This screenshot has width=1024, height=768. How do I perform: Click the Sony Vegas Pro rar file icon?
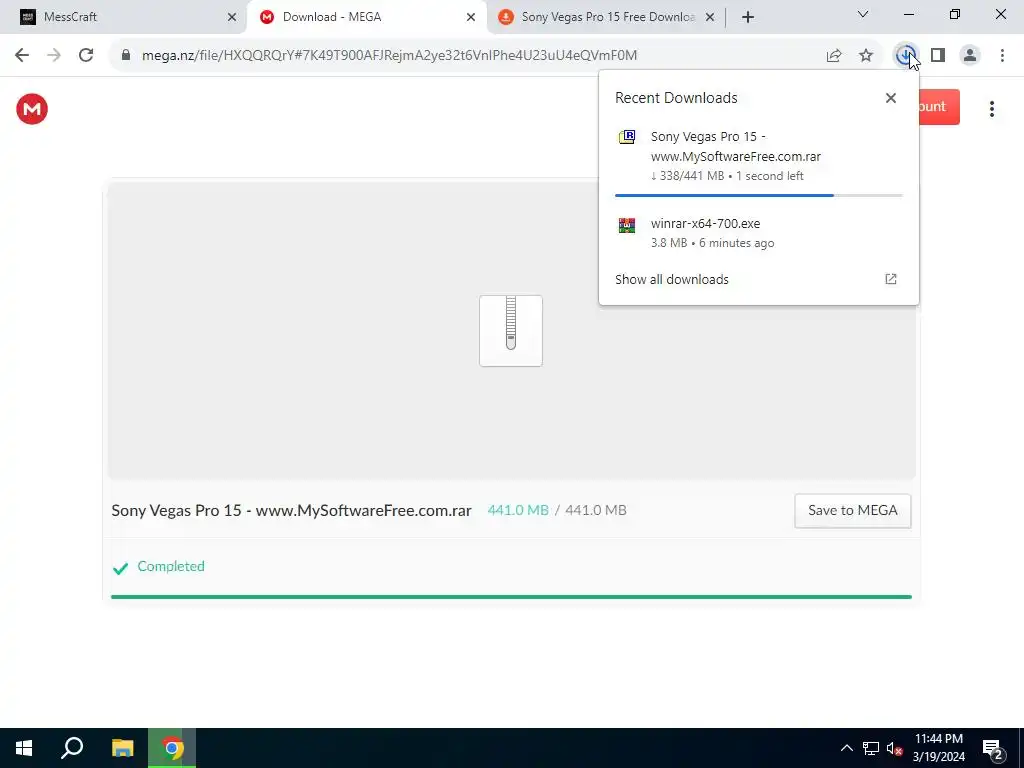pos(627,136)
